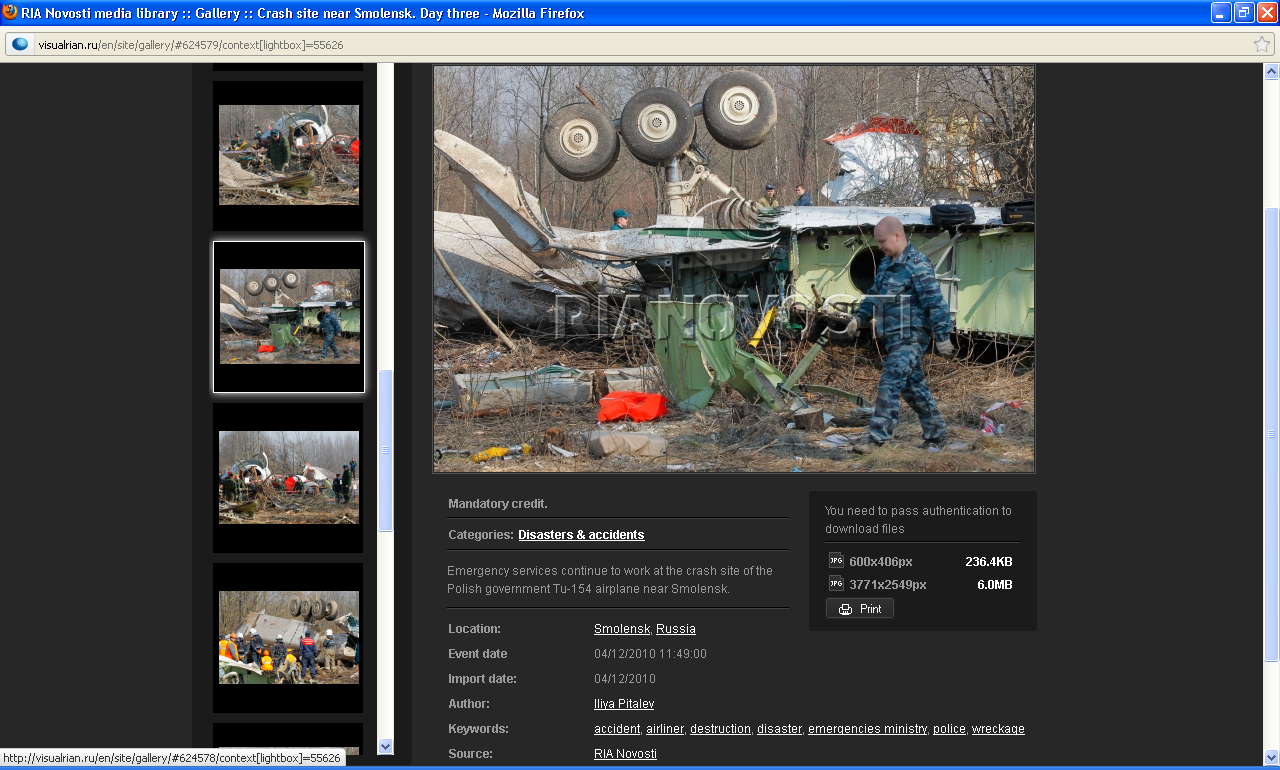Open the Russia location link
This screenshot has height=770, width=1280.
point(676,629)
